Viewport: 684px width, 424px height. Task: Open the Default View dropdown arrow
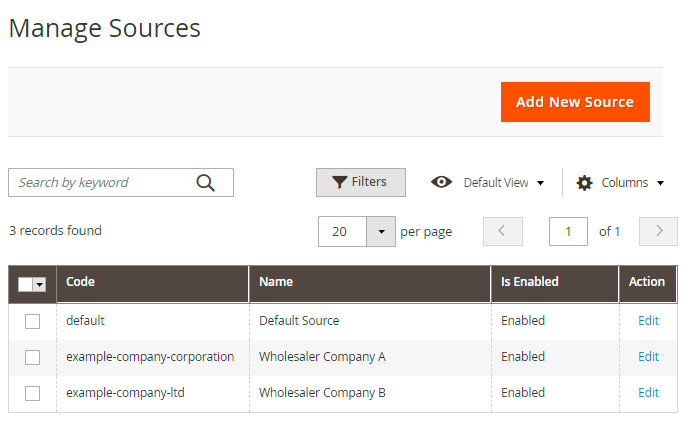[541, 183]
